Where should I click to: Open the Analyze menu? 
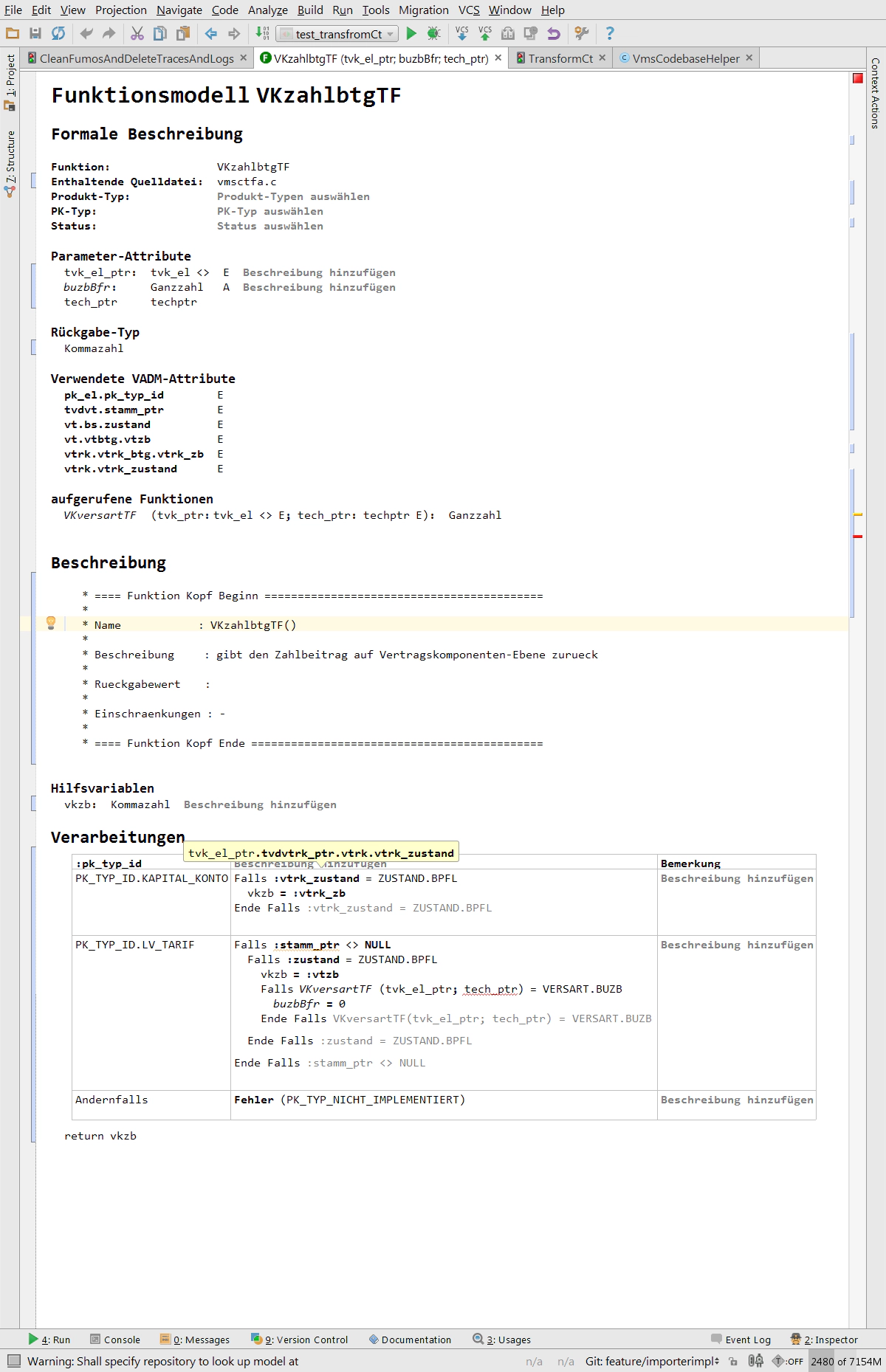(x=268, y=10)
